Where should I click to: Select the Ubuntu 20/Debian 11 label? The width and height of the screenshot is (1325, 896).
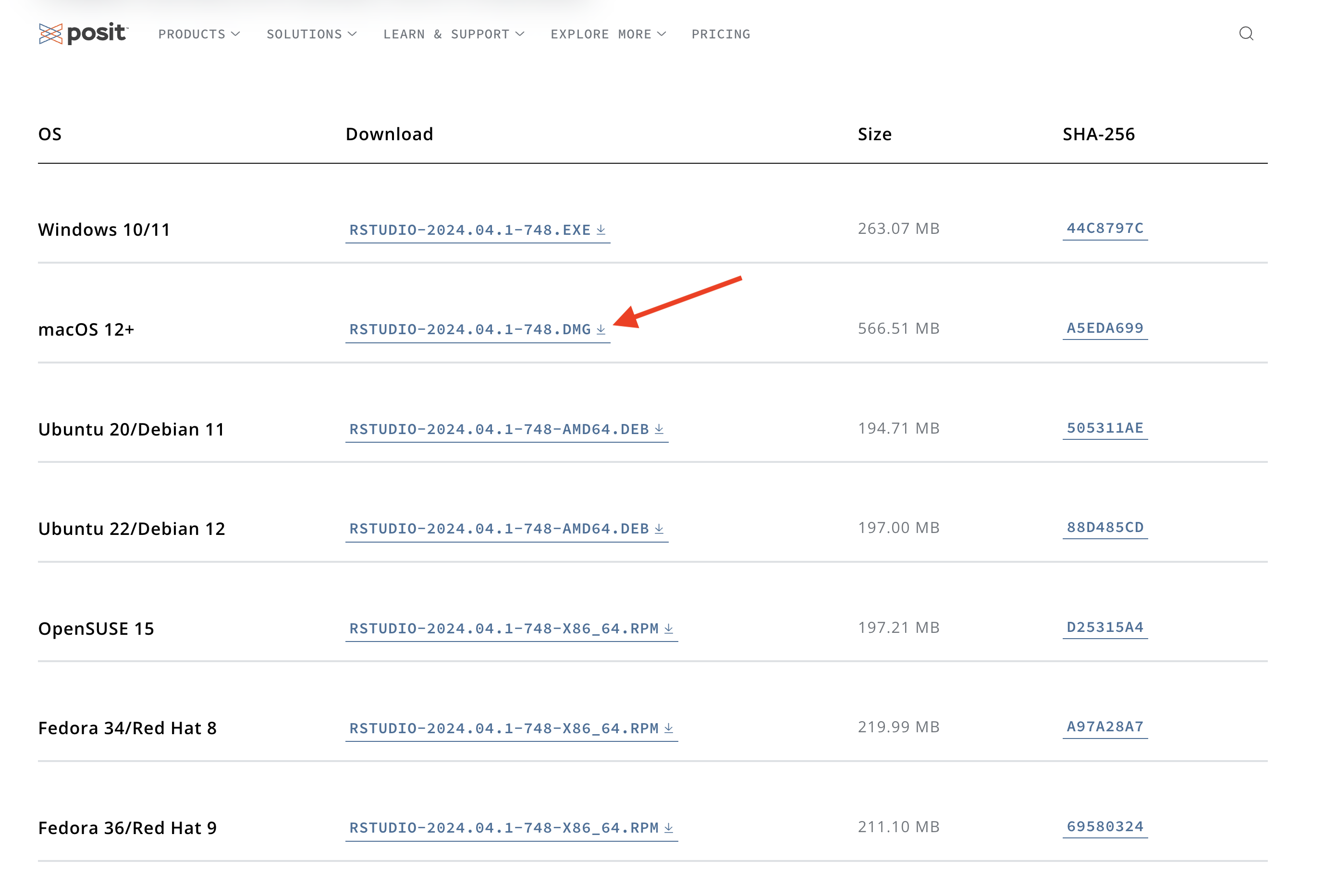coord(131,429)
